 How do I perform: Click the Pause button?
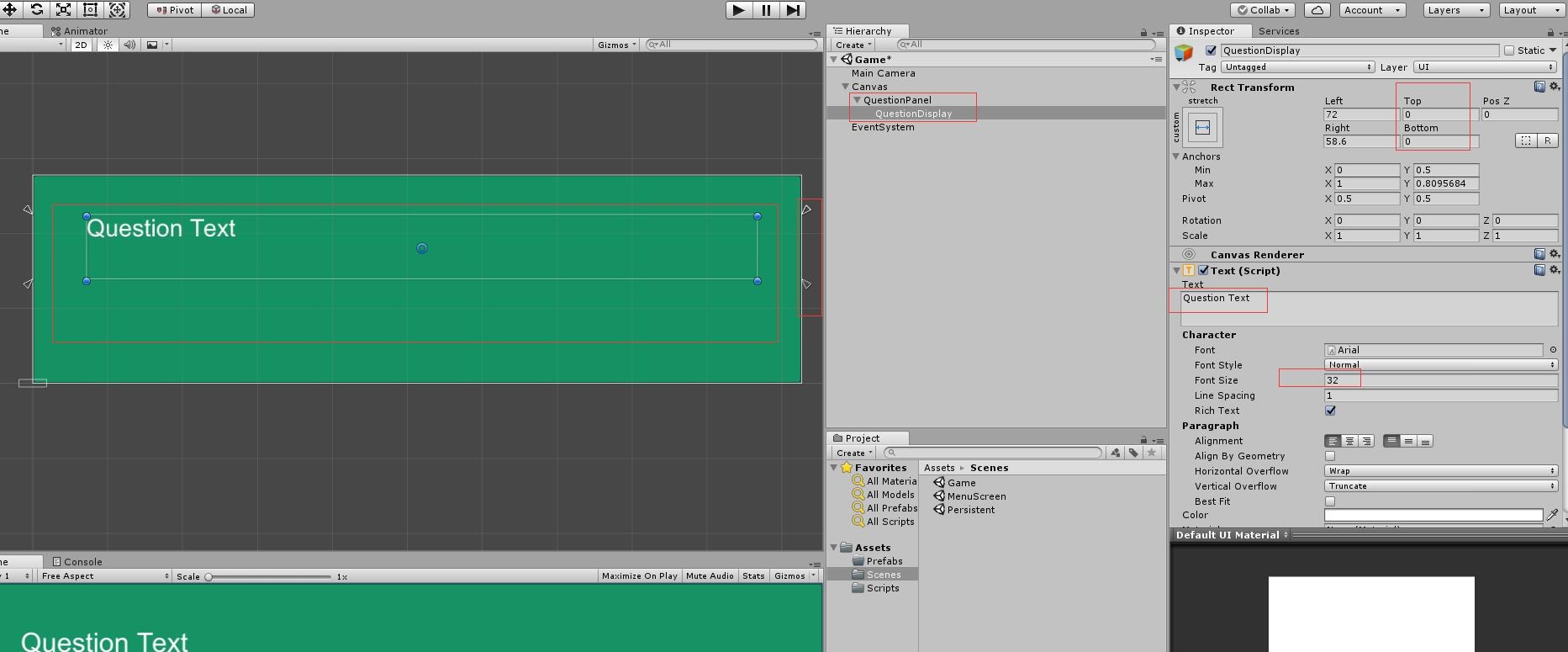766,10
